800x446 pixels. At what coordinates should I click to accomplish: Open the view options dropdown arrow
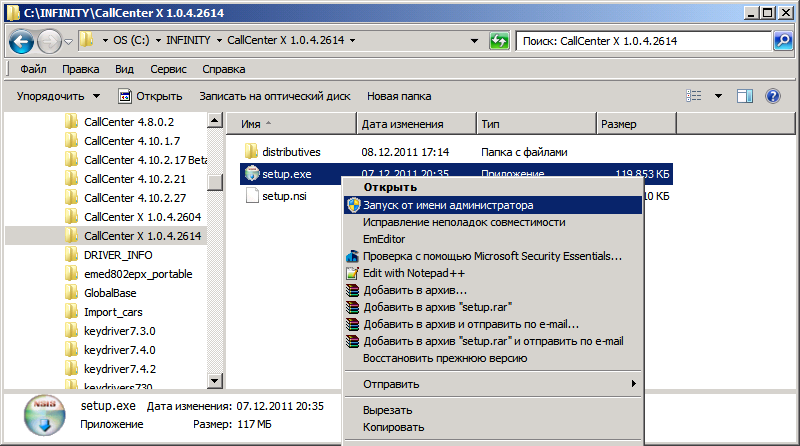pyautogui.click(x=718, y=96)
